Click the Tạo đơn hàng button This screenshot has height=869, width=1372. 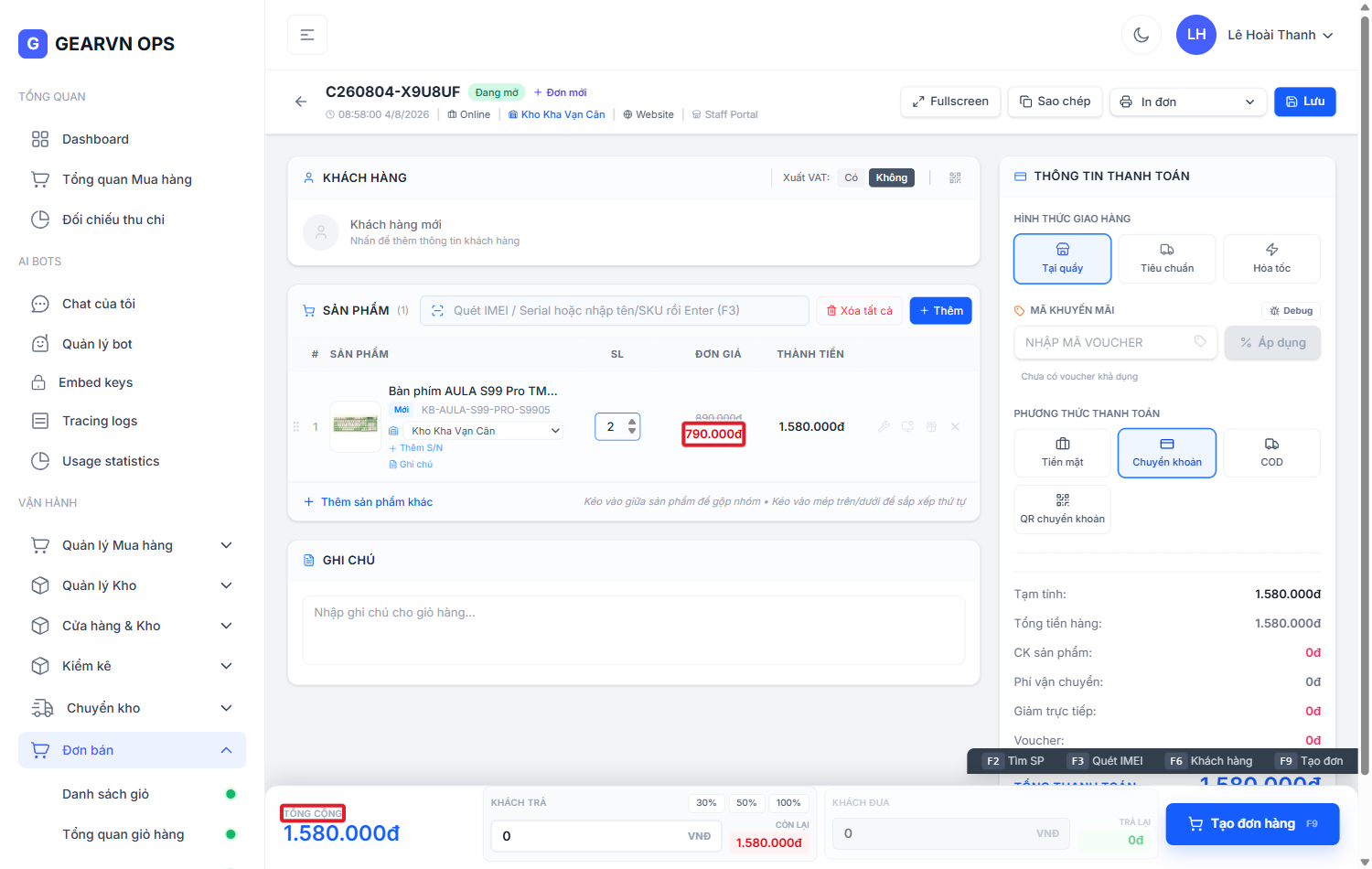tap(1252, 823)
